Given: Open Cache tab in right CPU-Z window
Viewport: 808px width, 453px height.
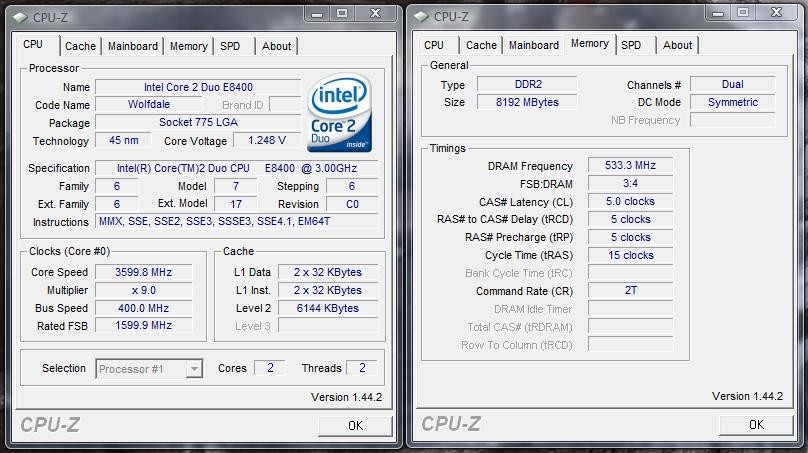Looking at the screenshot, I should [x=481, y=45].
